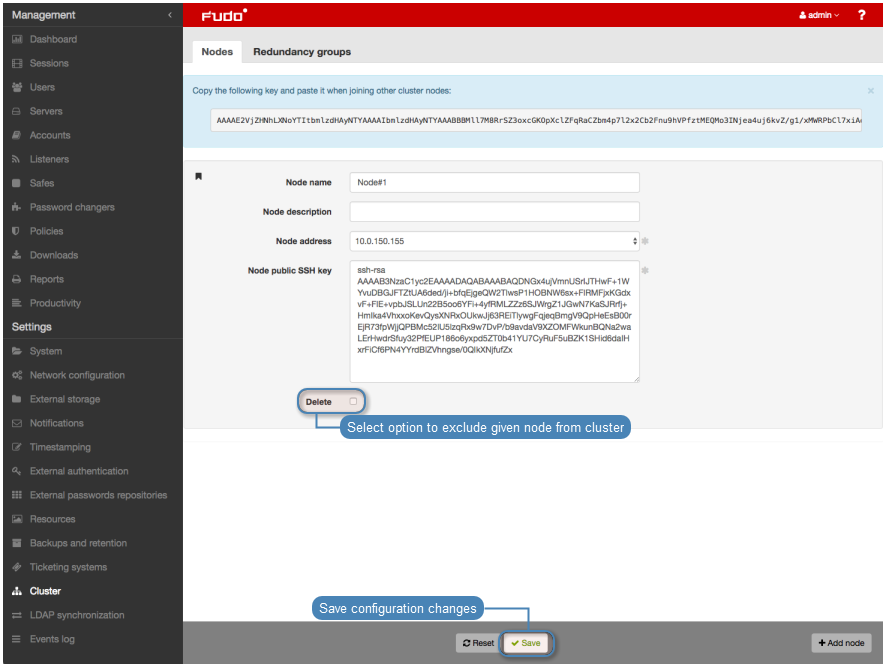This screenshot has height=672, width=891.
Task: Click the External passwords repositories grid icon
Action: (17, 495)
